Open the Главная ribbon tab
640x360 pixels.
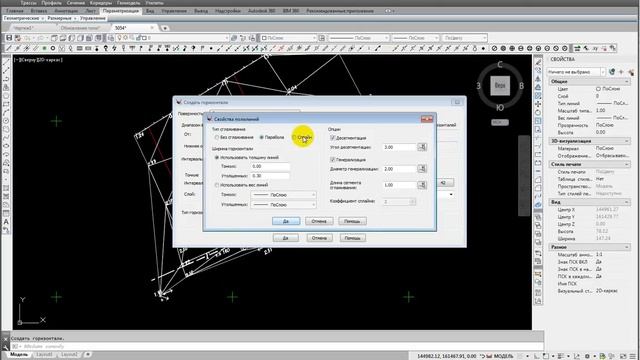[x=15, y=11]
